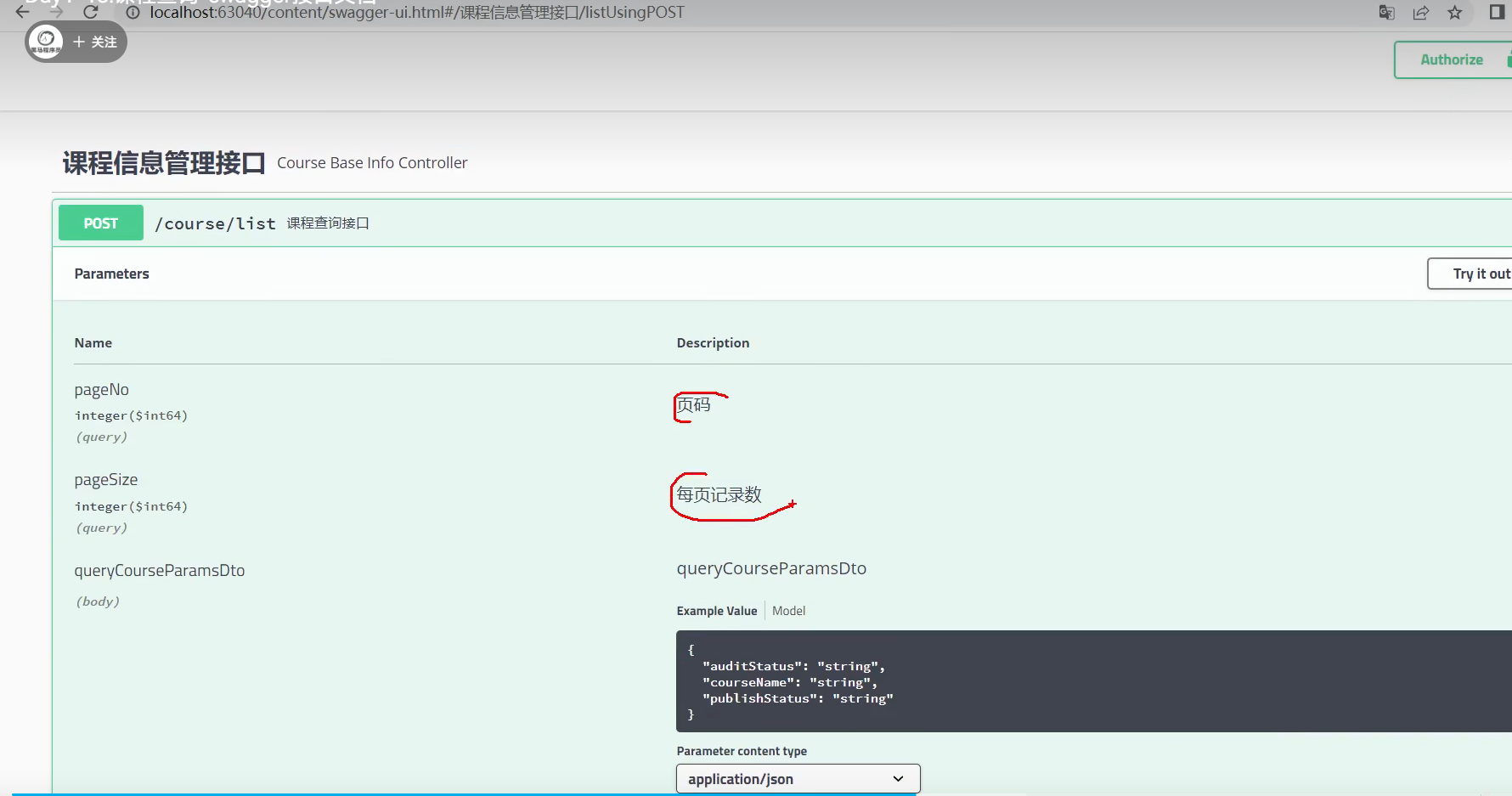The image size is (1512, 796).
Task: Click the Name column header
Action: (x=93, y=343)
